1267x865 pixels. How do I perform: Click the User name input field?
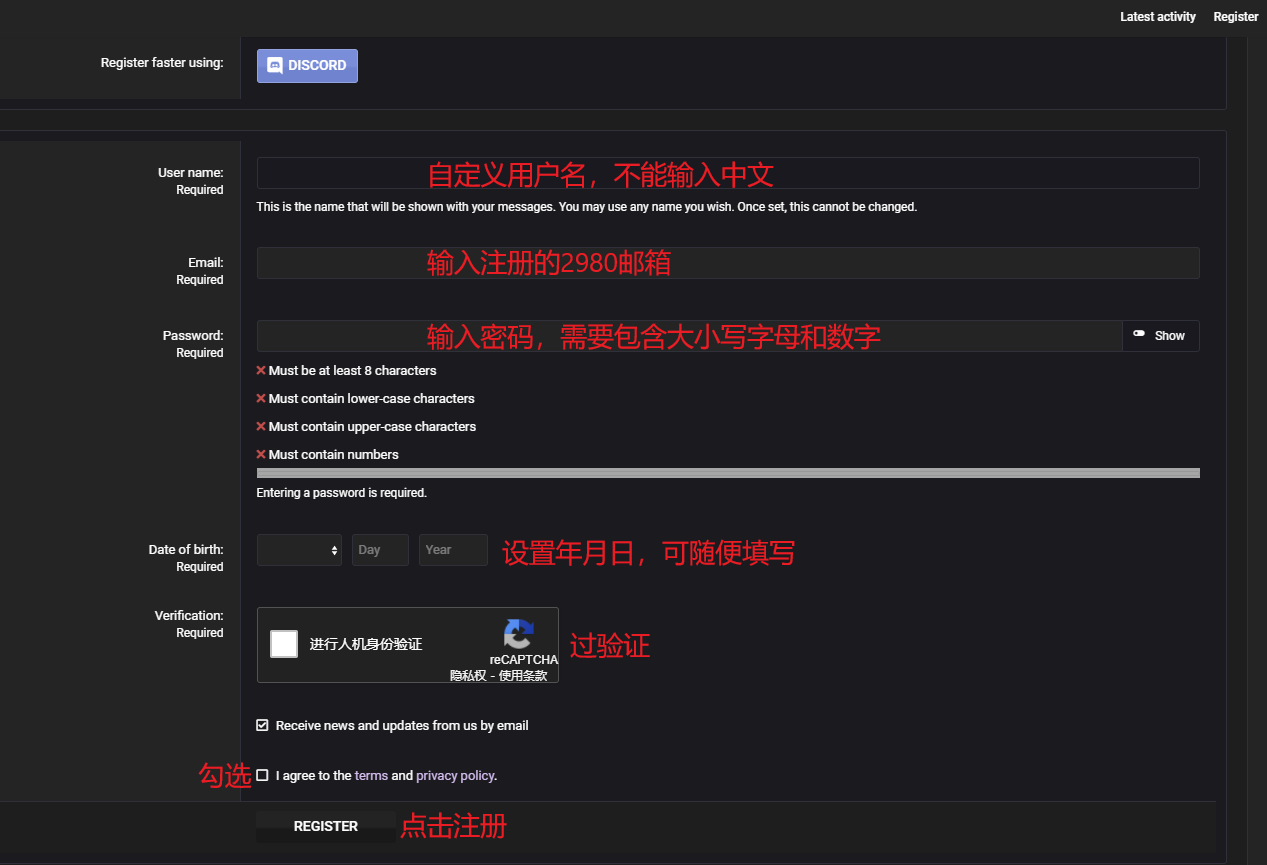(x=728, y=172)
